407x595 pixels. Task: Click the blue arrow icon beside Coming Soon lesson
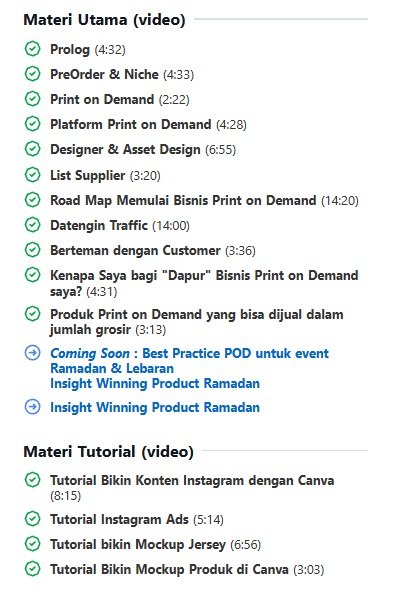coord(32,353)
